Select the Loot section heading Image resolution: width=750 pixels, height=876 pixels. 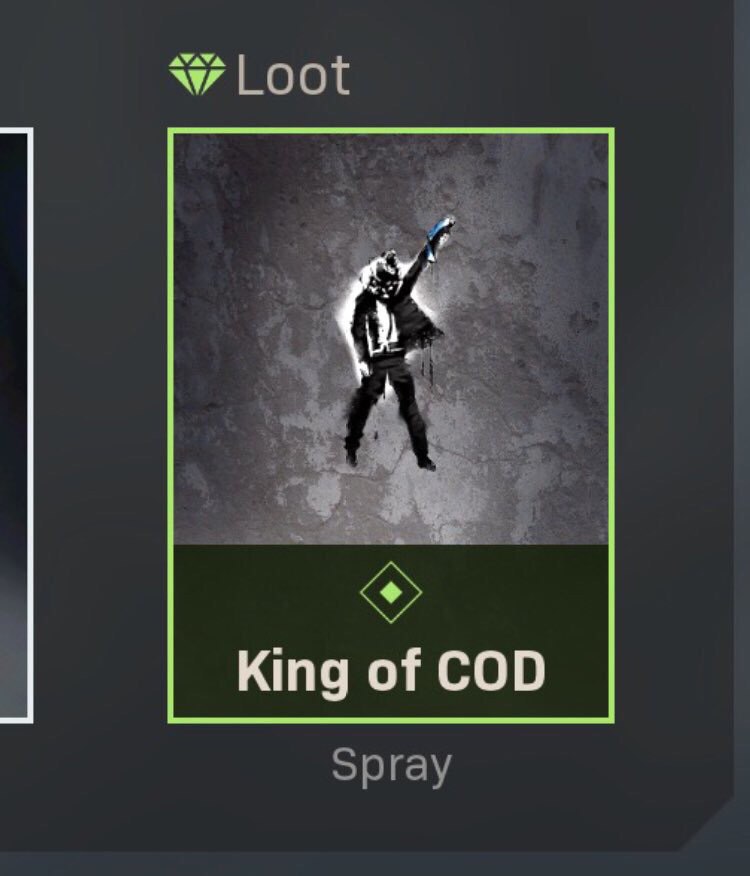pos(260,74)
